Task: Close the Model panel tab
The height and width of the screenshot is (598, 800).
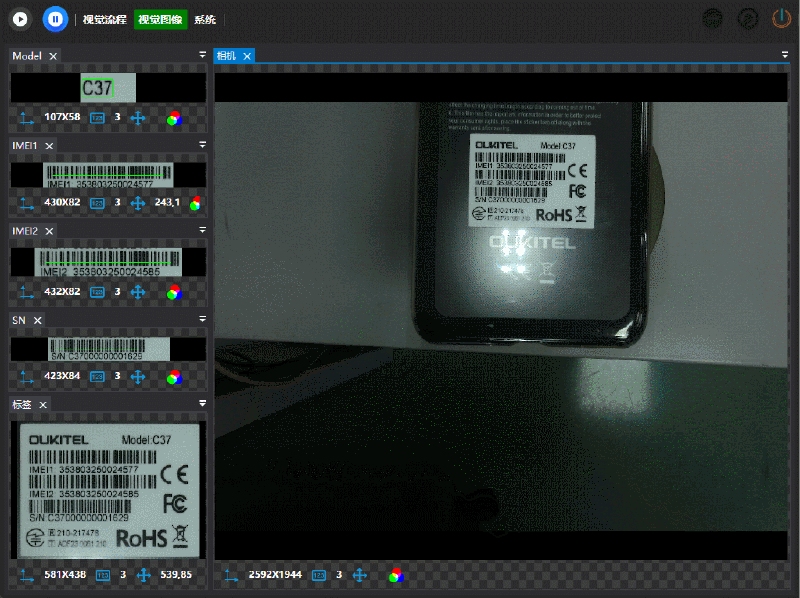Action: (x=53, y=56)
